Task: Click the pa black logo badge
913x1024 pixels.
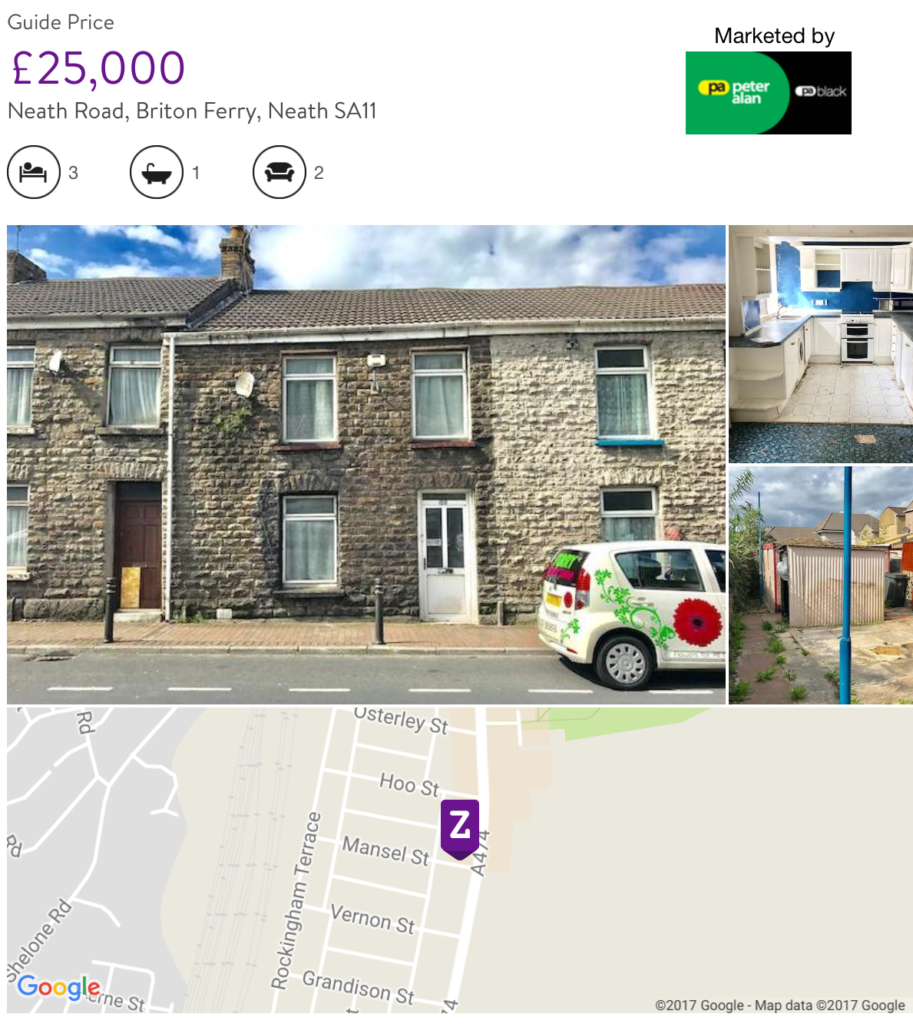Action: (821, 91)
